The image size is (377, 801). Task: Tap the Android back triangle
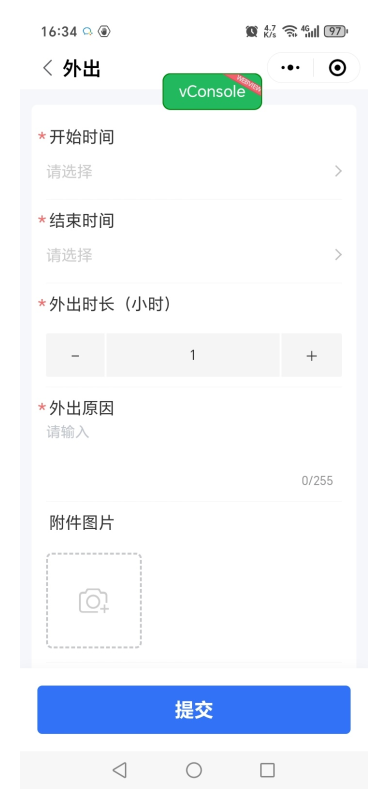click(120, 770)
